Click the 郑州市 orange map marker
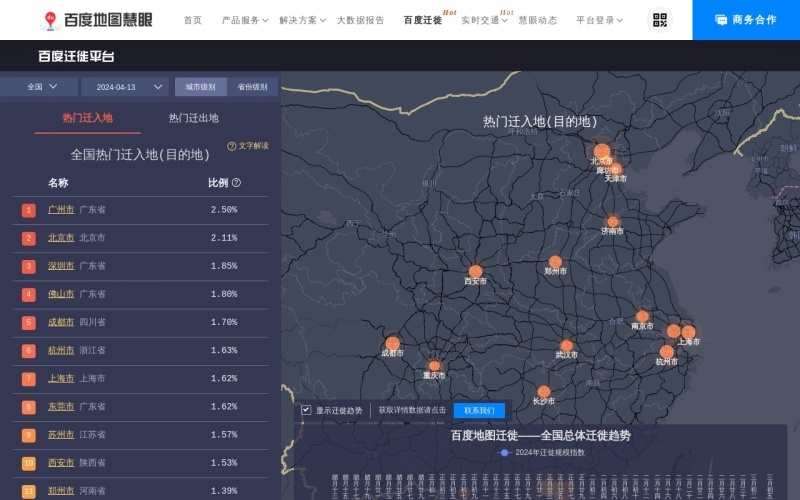The image size is (800, 500). pos(556,262)
